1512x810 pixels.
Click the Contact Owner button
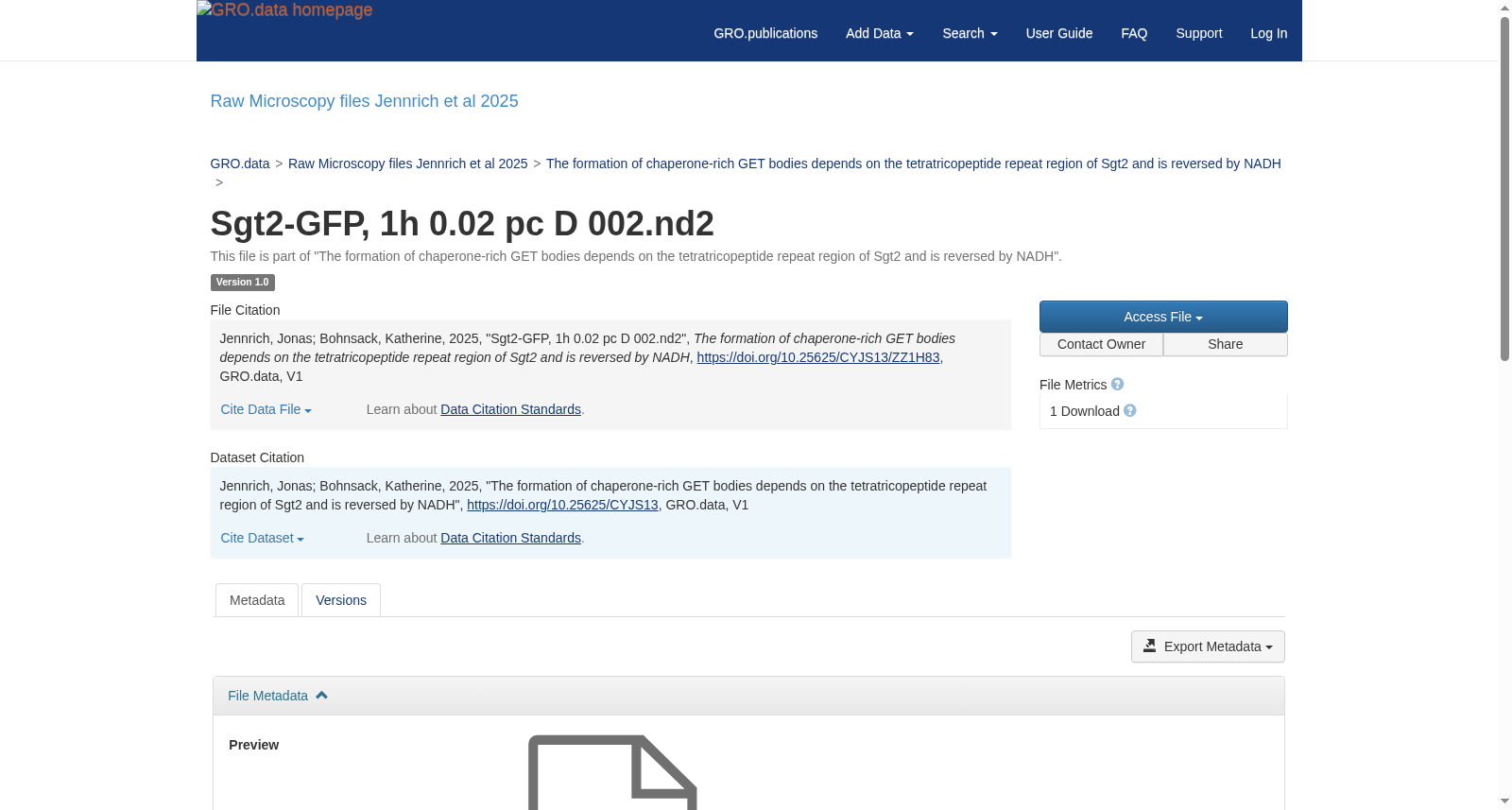(1101, 344)
